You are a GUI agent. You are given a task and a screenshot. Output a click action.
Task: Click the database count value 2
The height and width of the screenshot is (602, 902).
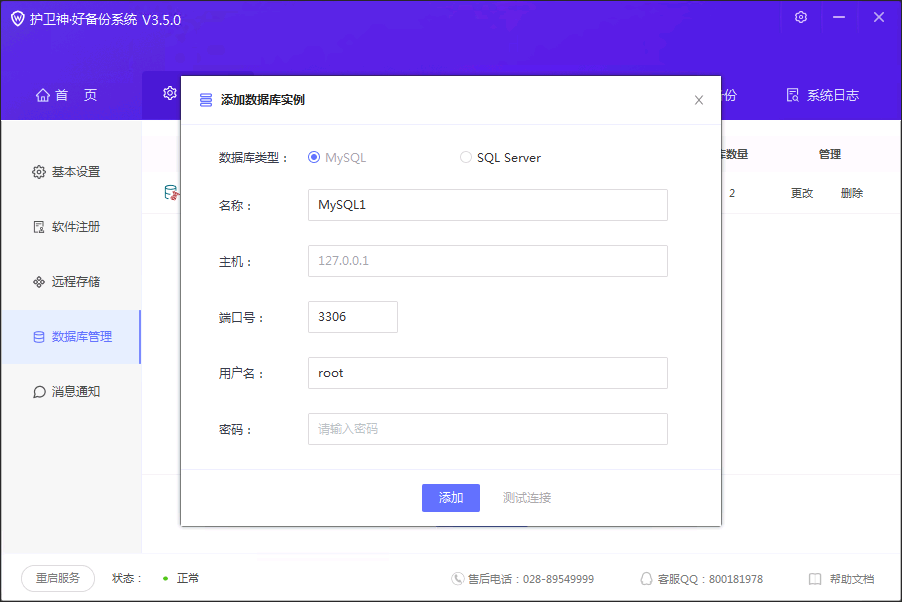(732, 193)
